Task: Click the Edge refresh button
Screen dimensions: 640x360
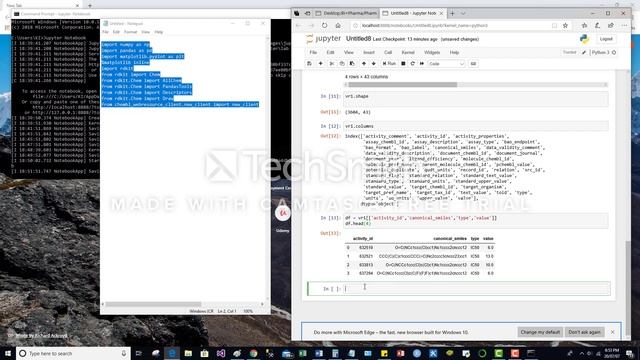Action: 324,25
